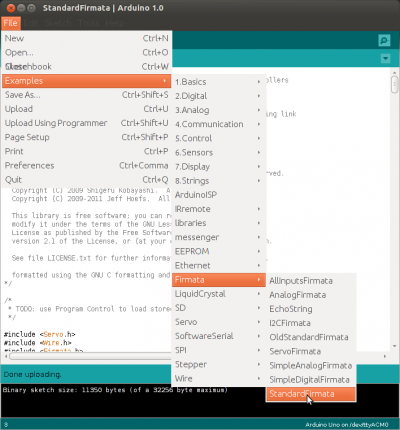Expand 1.Basics examples submenu
Image resolution: width=400 pixels, height=430 pixels.
(219, 82)
